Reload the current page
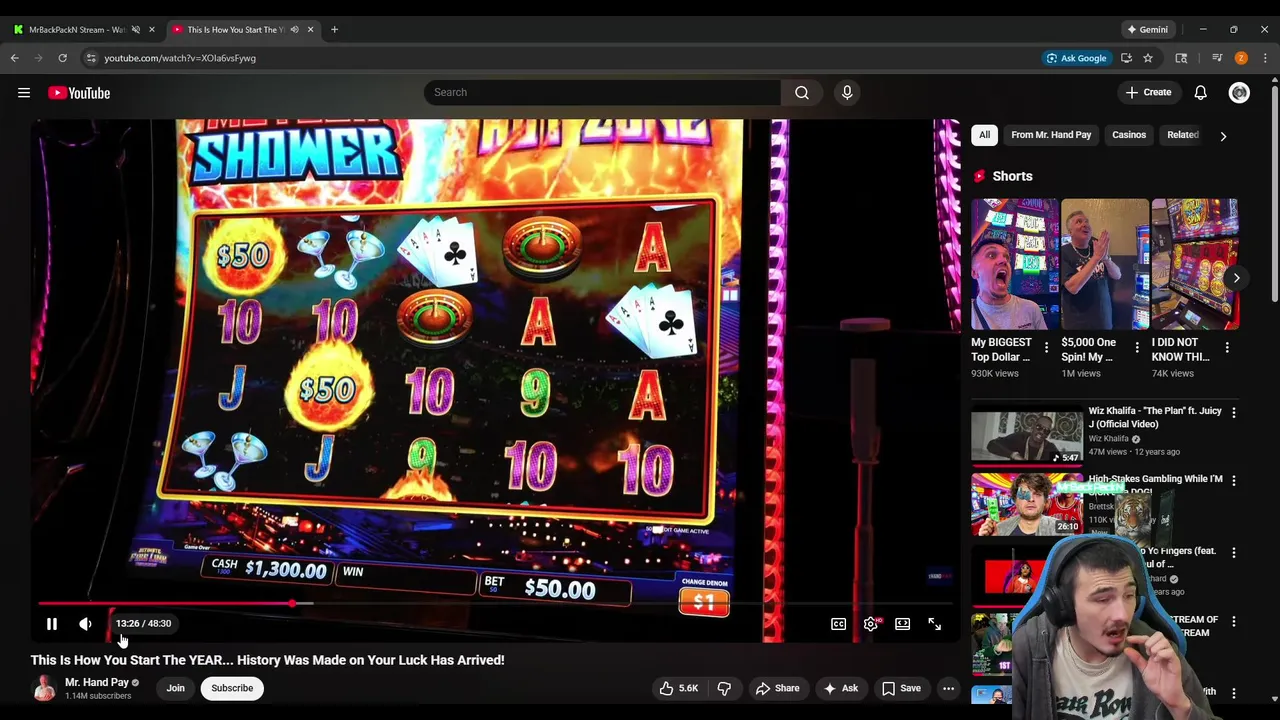Image resolution: width=1280 pixels, height=720 pixels. [x=62, y=58]
